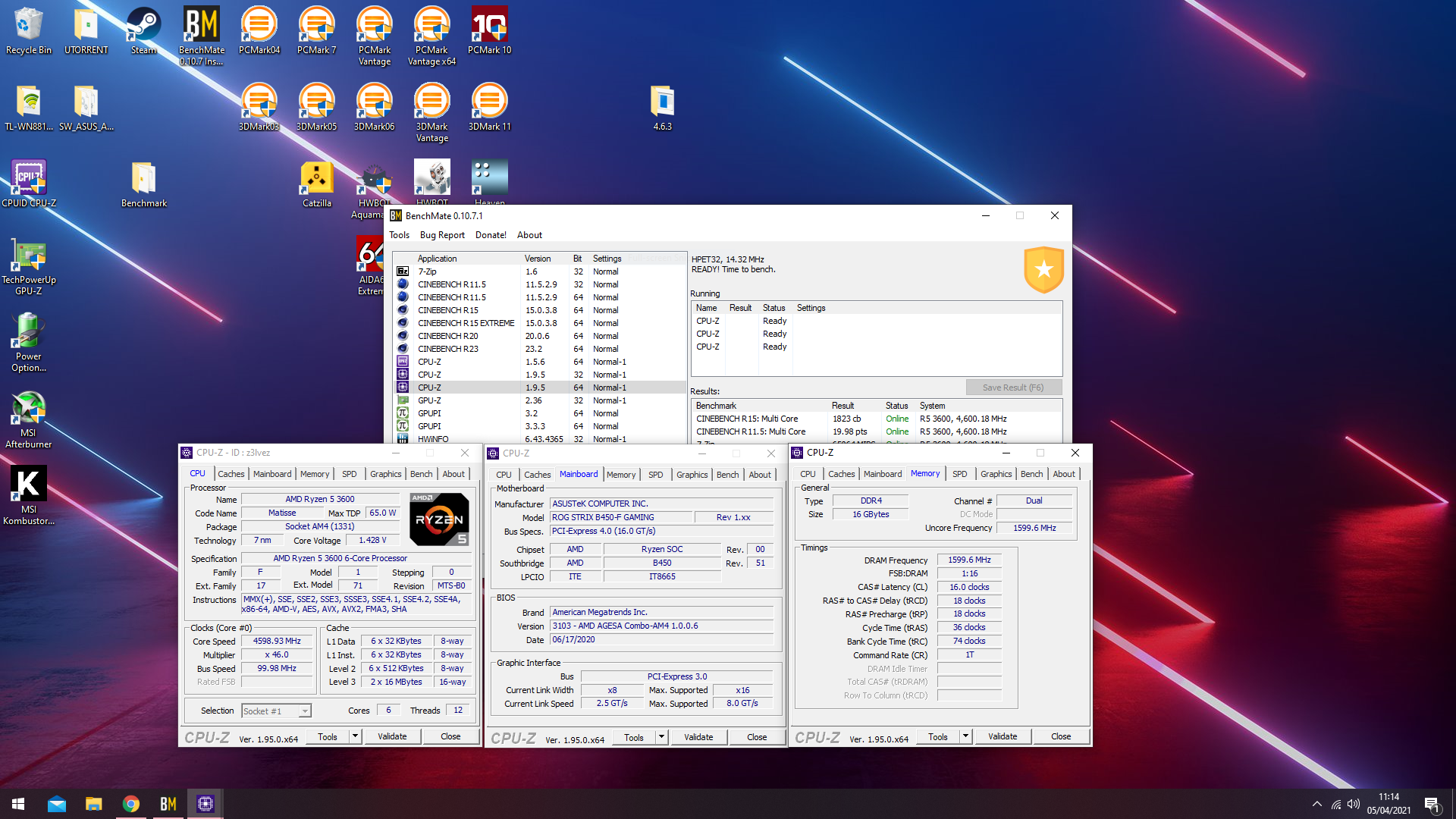Viewport: 1456px width, 819px height.
Task: Click the DRAM Frequency 1599.6 MHz field
Action: coord(969,560)
